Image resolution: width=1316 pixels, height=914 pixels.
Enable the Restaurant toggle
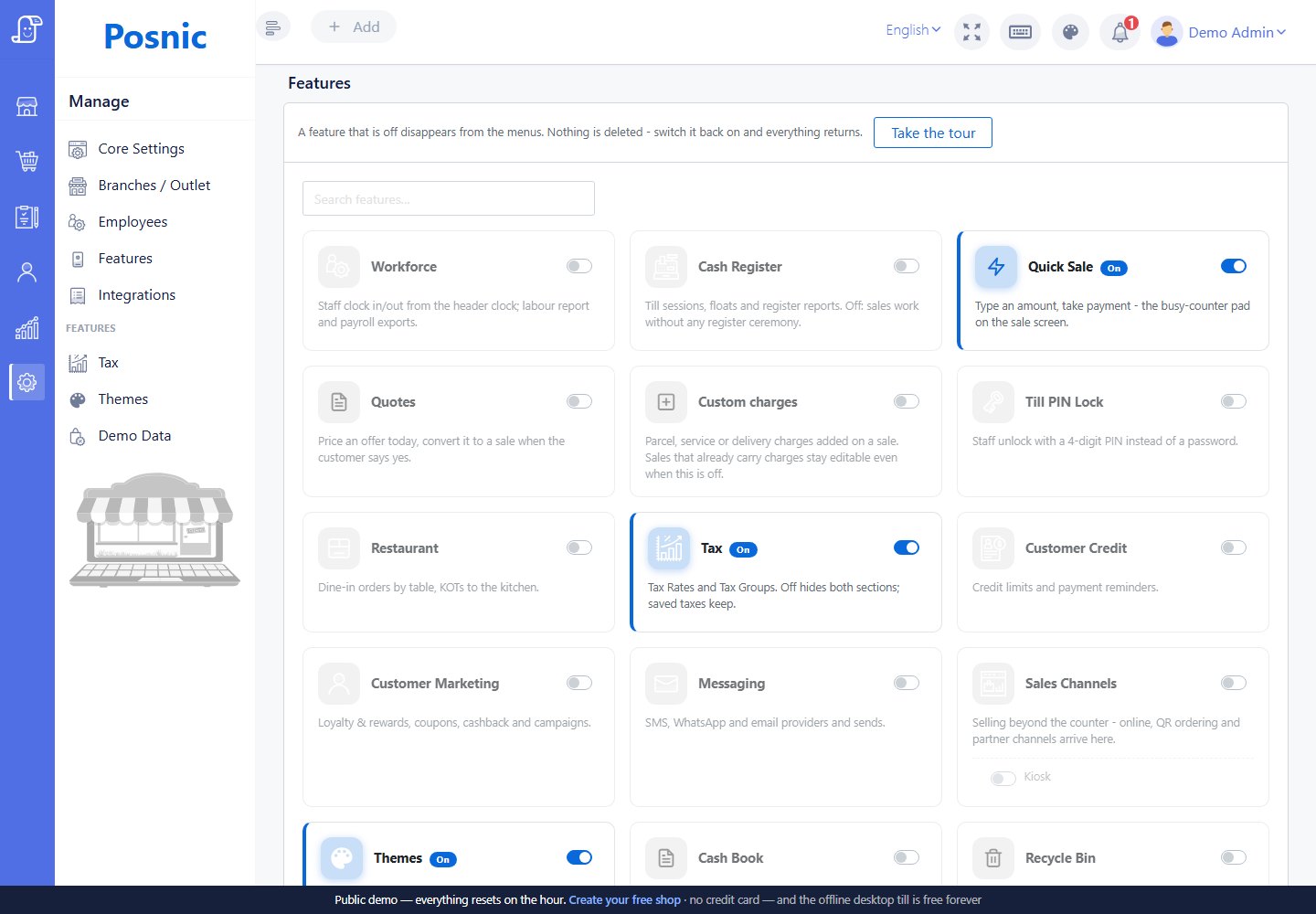pos(579,547)
